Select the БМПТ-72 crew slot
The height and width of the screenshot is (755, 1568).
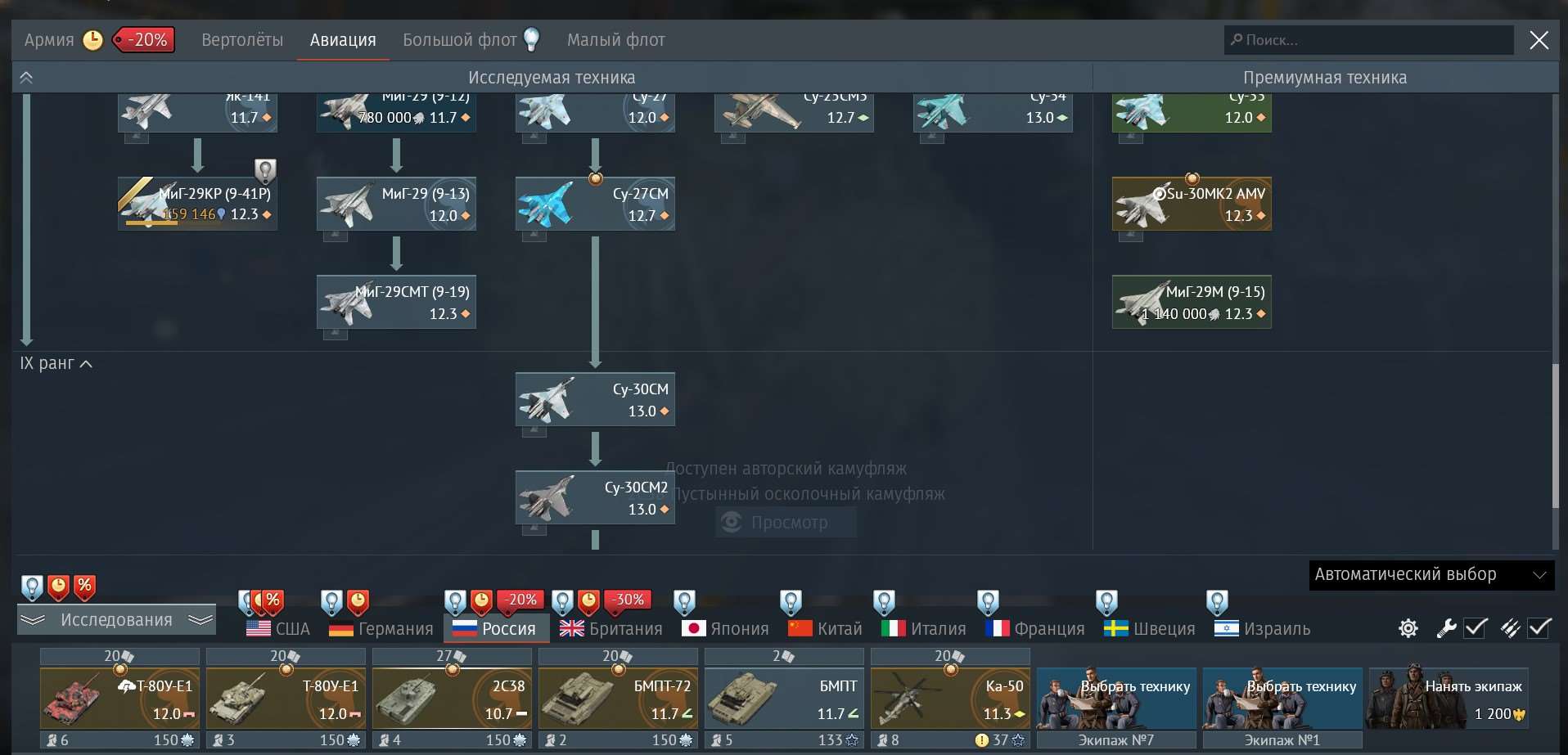[618, 698]
